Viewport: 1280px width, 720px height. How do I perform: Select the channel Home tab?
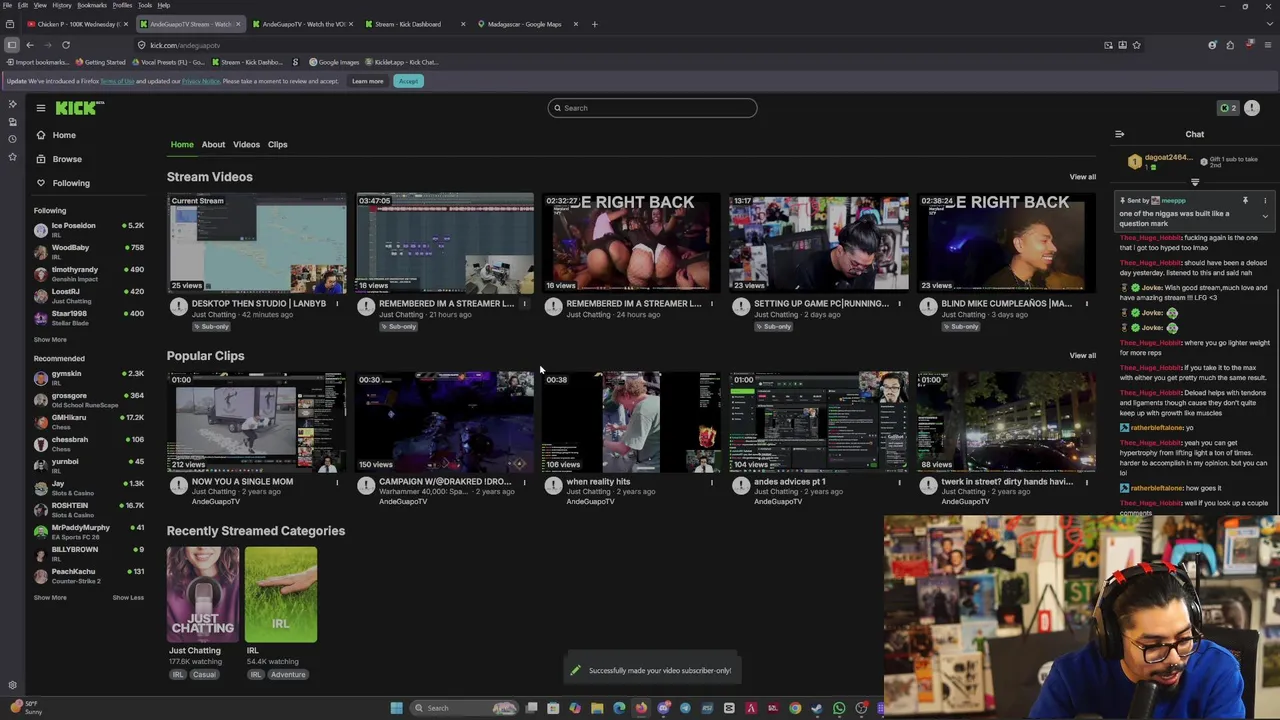pyautogui.click(x=182, y=145)
